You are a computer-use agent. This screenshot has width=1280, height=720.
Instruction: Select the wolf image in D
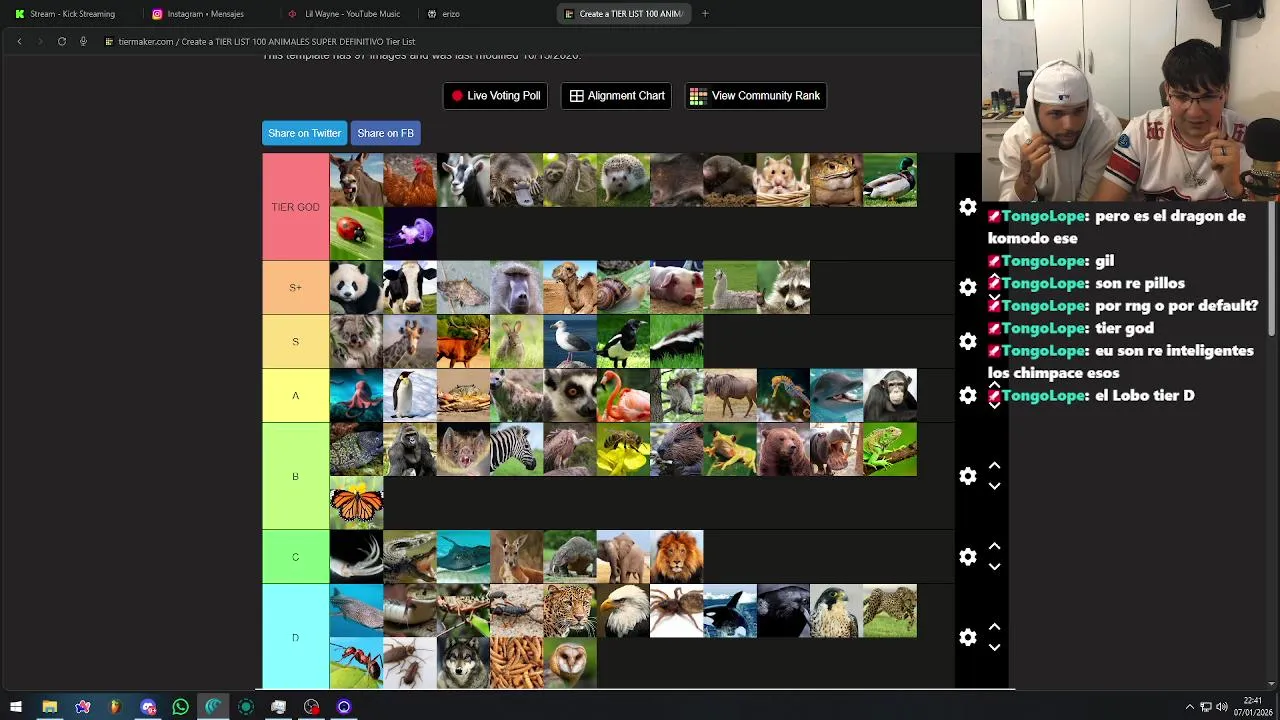click(463, 664)
